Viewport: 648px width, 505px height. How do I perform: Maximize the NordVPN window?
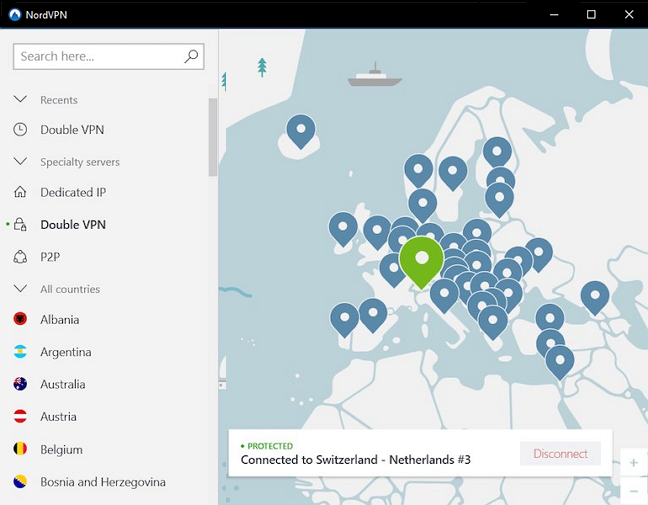point(591,14)
